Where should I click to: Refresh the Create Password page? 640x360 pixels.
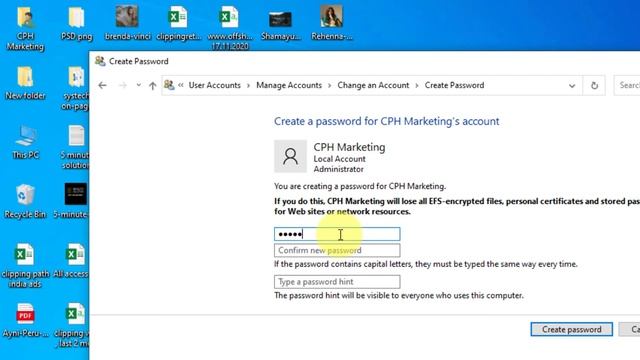click(594, 85)
